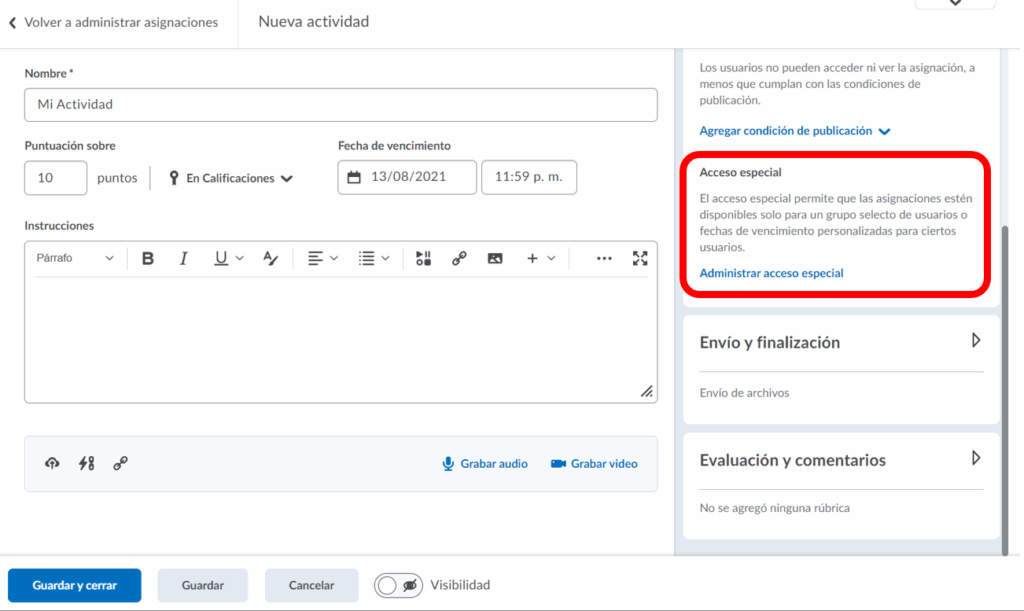Insert an image using the toolbar

pos(495,258)
